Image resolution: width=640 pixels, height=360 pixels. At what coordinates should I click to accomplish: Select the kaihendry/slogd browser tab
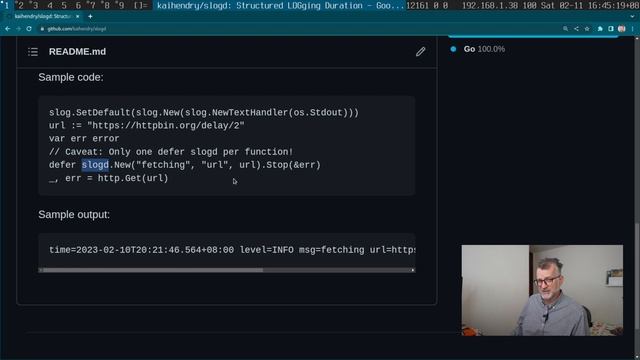coord(42,16)
